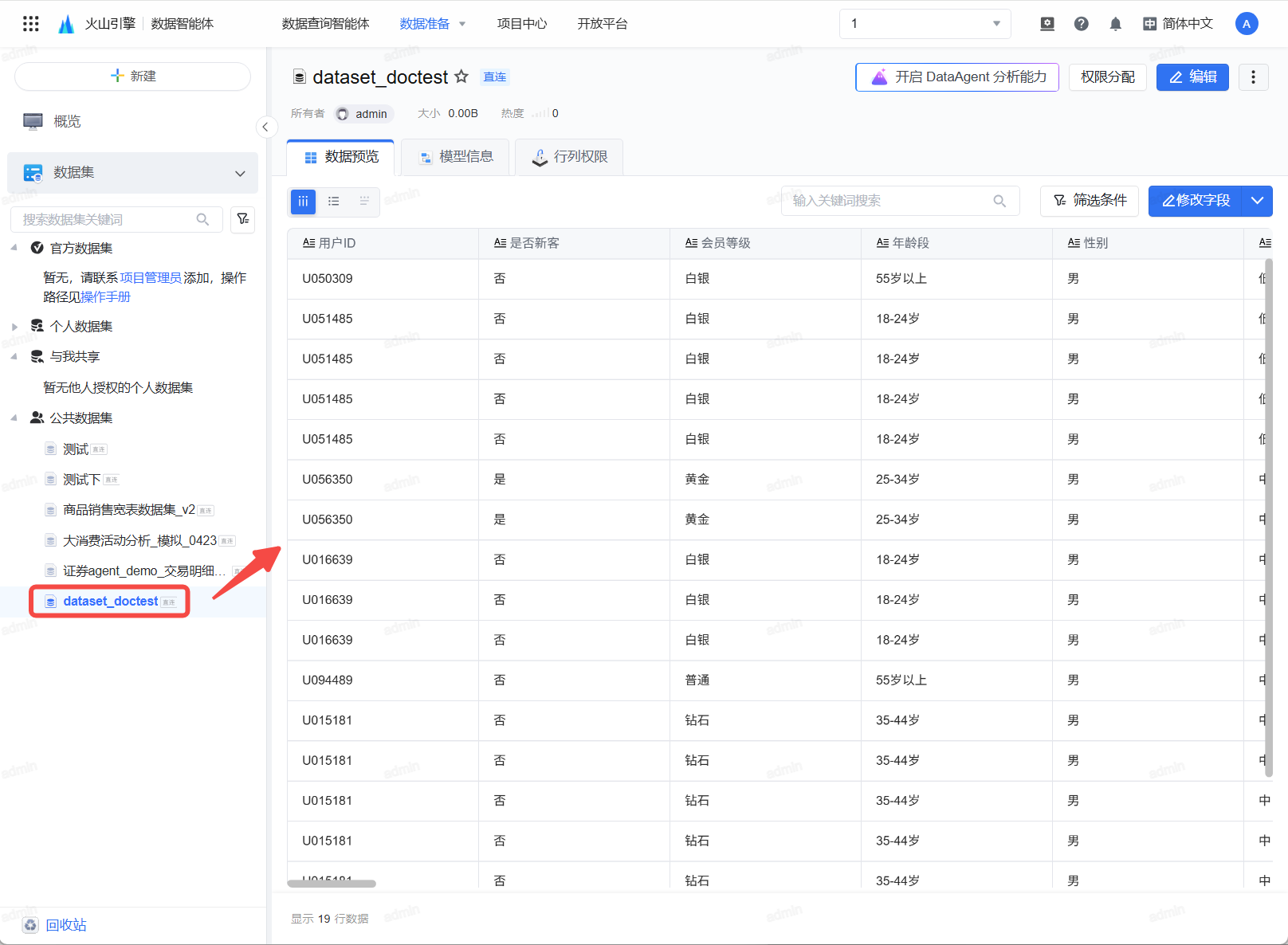Open the app grid launcher icon

pos(30,24)
